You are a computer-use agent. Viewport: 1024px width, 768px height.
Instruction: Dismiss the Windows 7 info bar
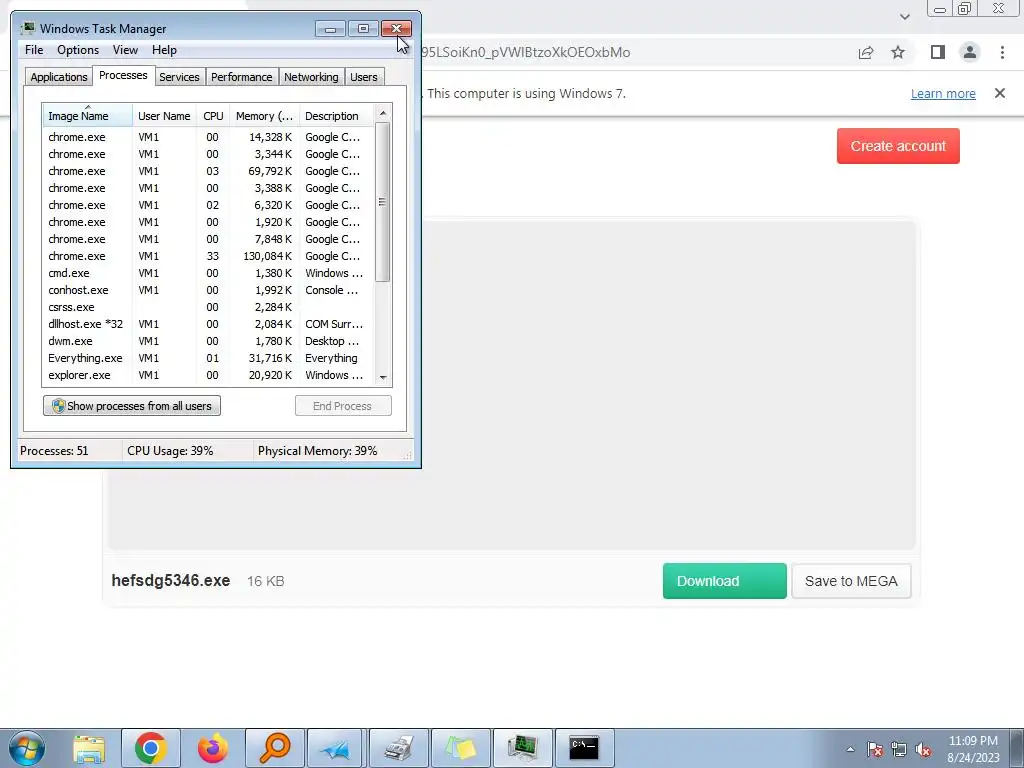click(x=1000, y=93)
